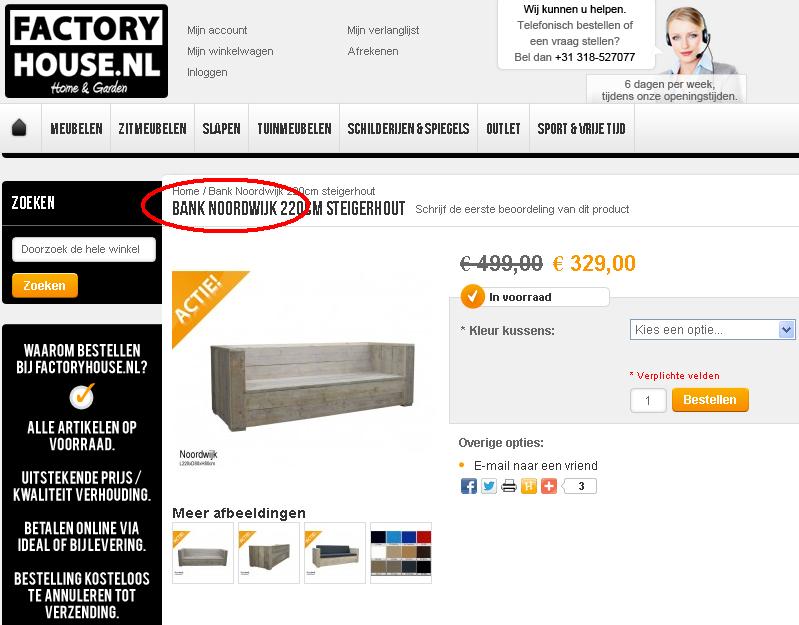Click the orange Hyves share icon

click(528, 486)
